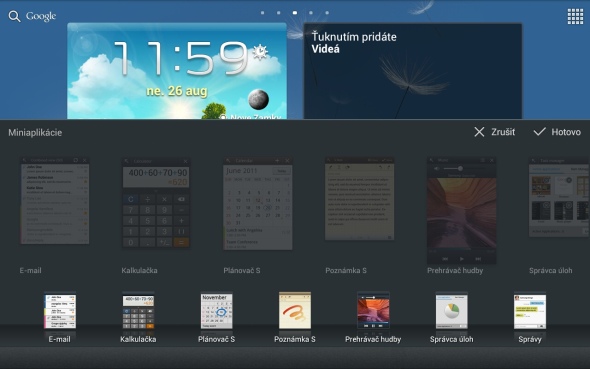The height and width of the screenshot is (369, 590).
Task: Select Plánovač S icon in bottom tray
Action: tap(216, 311)
